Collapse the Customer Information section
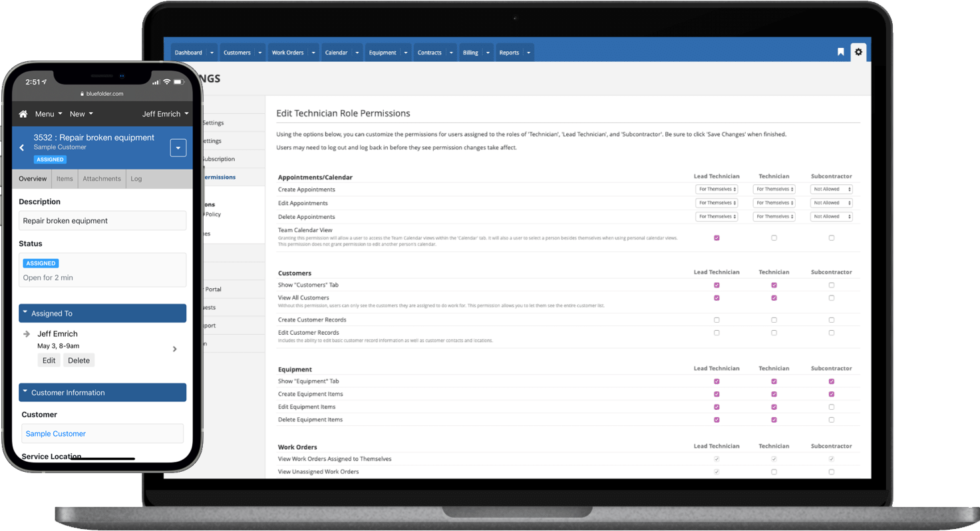The width and height of the screenshot is (980, 531). (102, 392)
